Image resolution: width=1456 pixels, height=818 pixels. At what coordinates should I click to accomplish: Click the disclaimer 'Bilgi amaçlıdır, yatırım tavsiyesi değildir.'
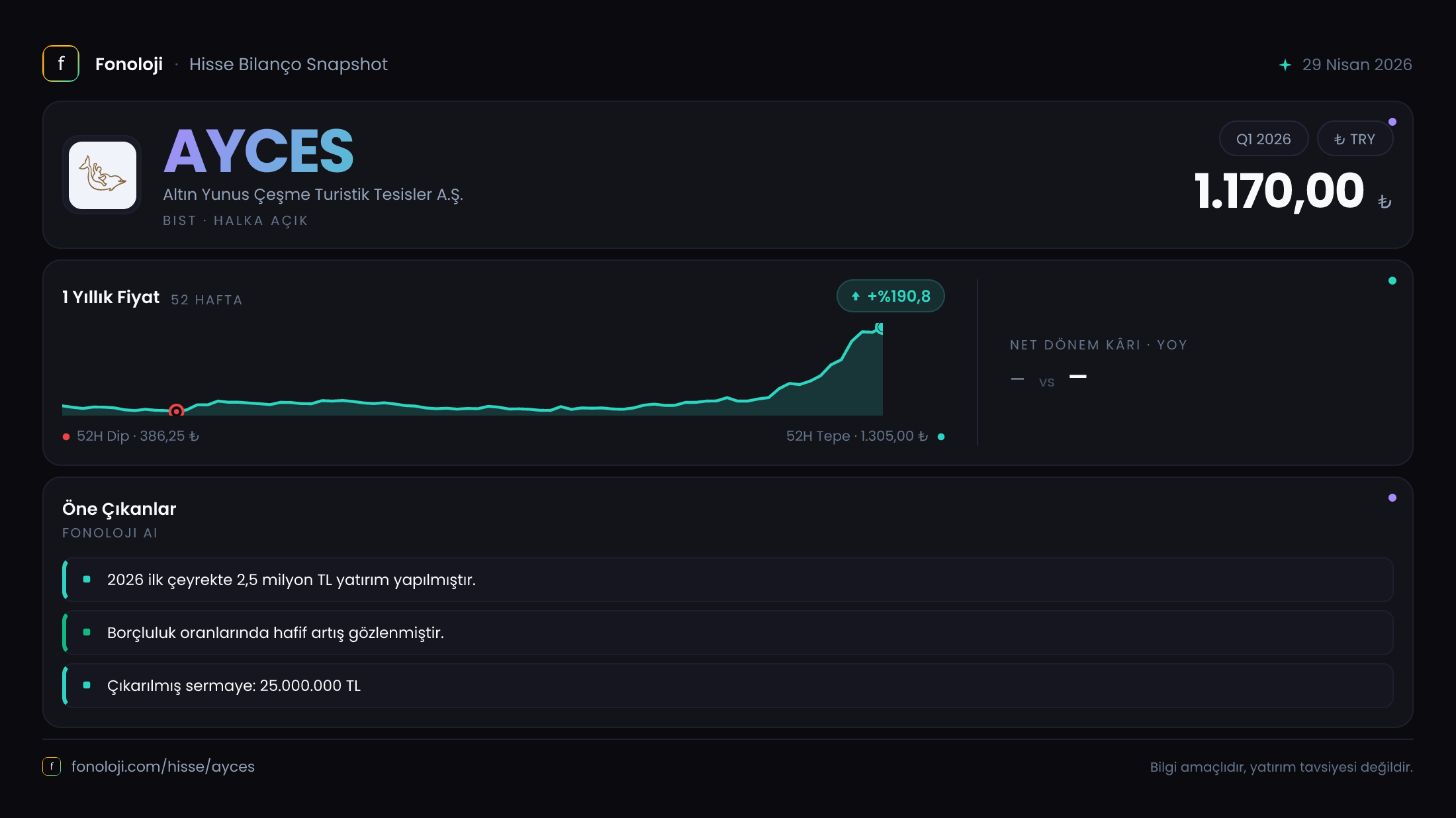[1281, 767]
